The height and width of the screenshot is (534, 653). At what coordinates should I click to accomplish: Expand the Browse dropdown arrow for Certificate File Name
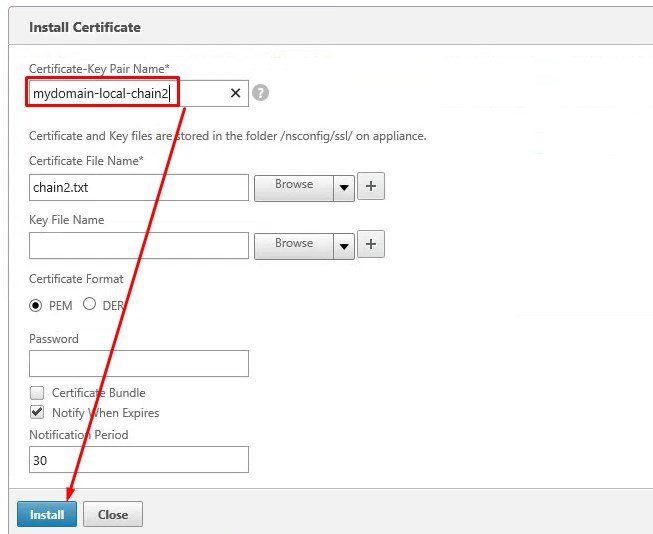343,187
